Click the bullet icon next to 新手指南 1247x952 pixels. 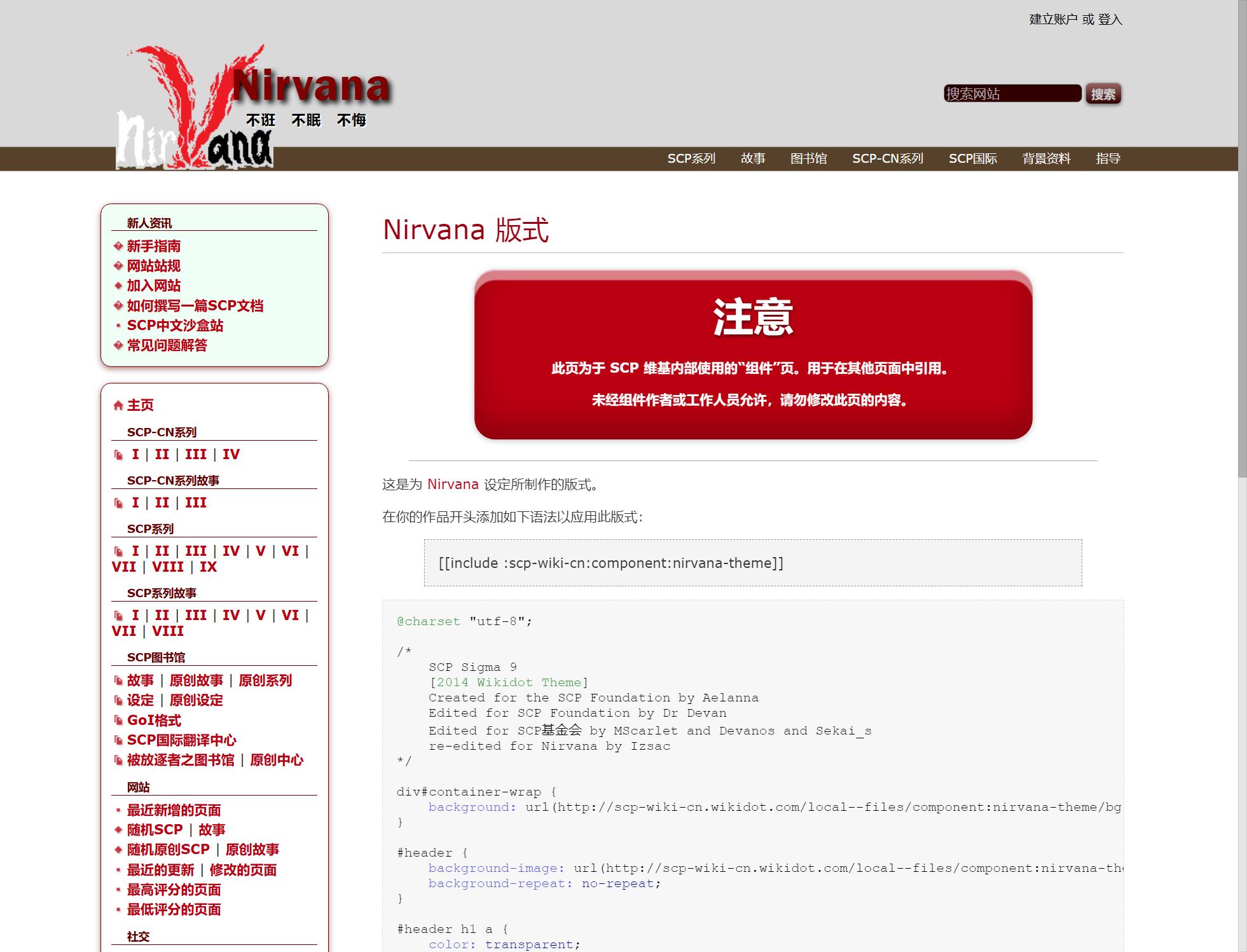click(118, 246)
